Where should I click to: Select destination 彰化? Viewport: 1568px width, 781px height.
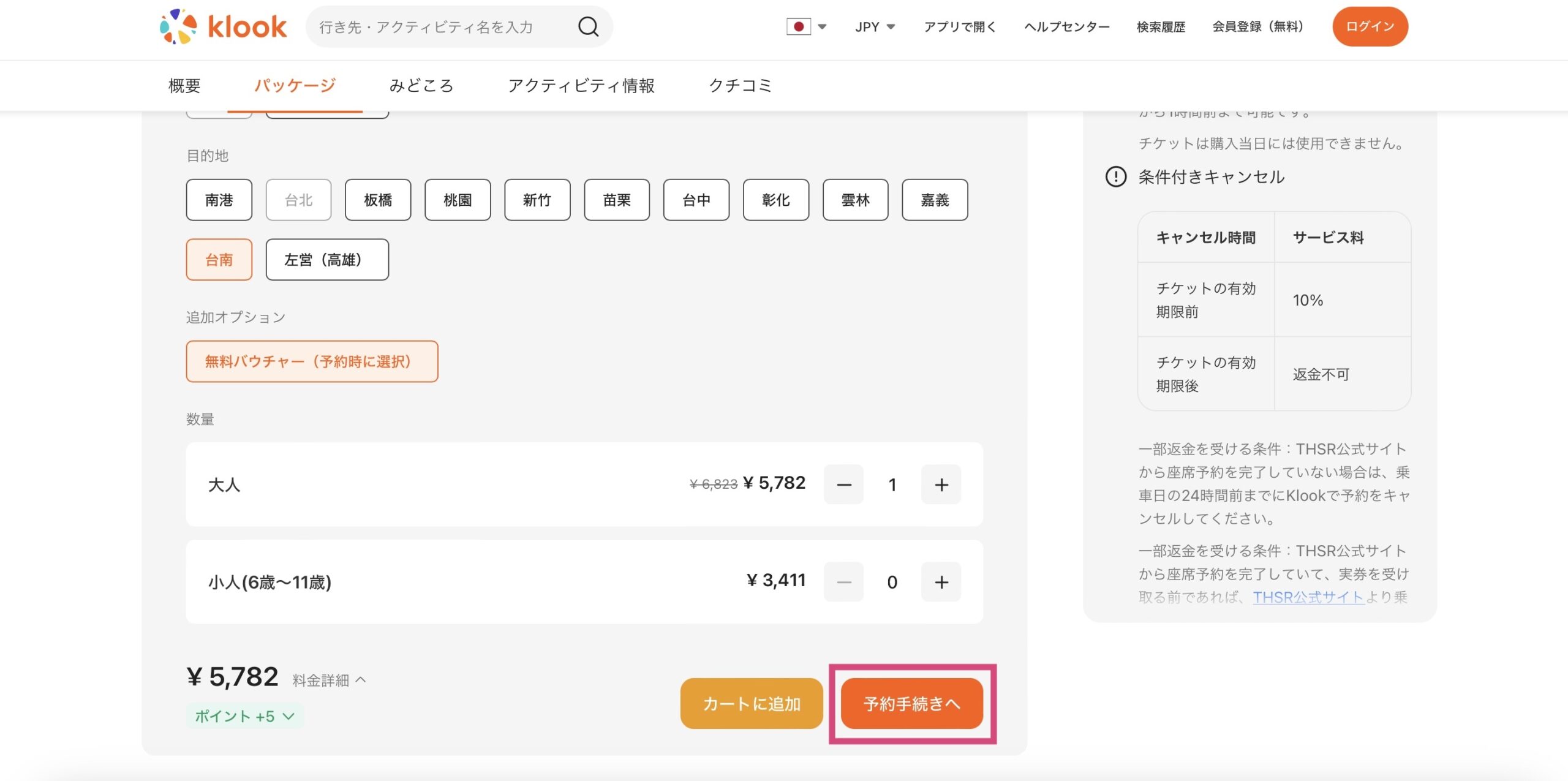pos(776,200)
